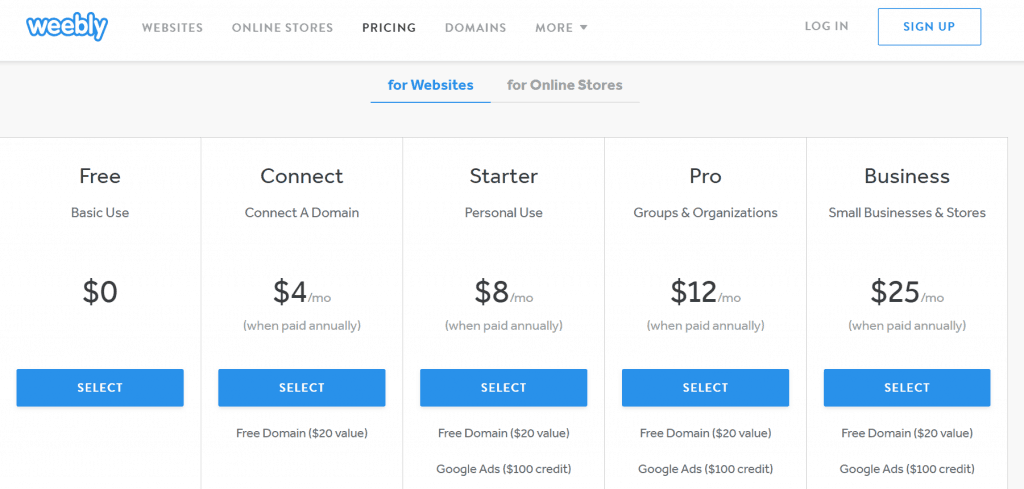This screenshot has height=489, width=1024.
Task: Select the Connect plan
Action: click(302, 388)
